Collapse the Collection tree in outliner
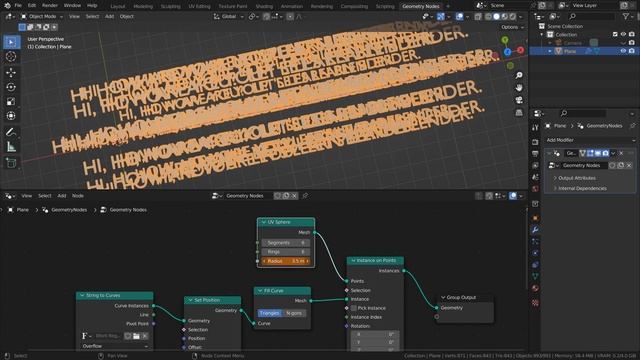This screenshot has width=640, height=360. [542, 35]
